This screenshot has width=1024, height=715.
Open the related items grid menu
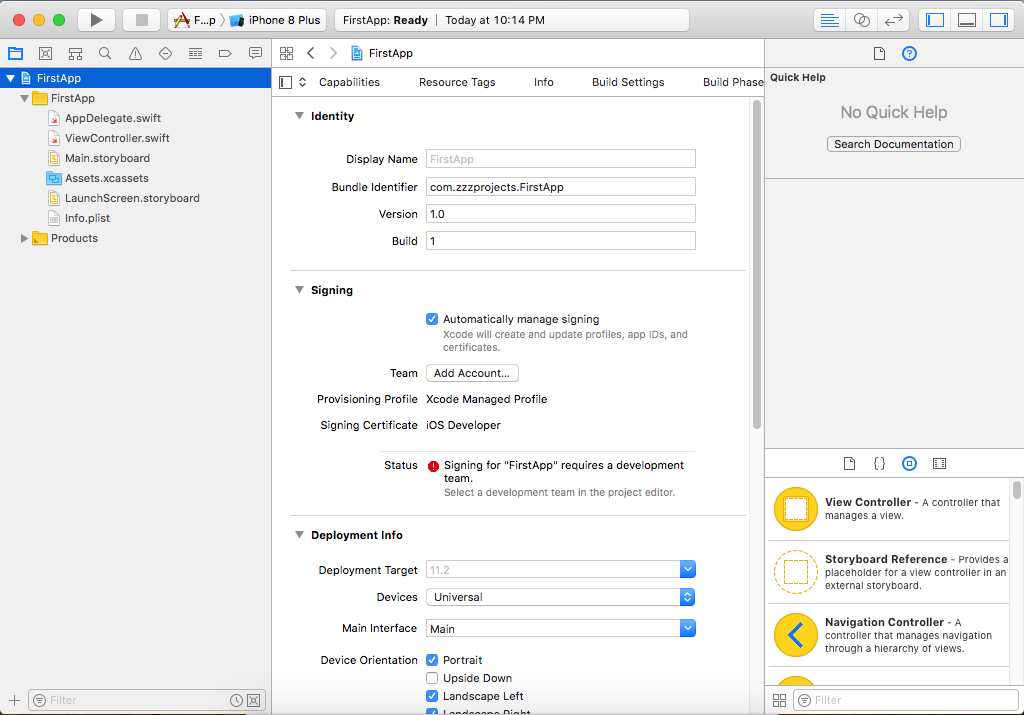click(x=286, y=54)
